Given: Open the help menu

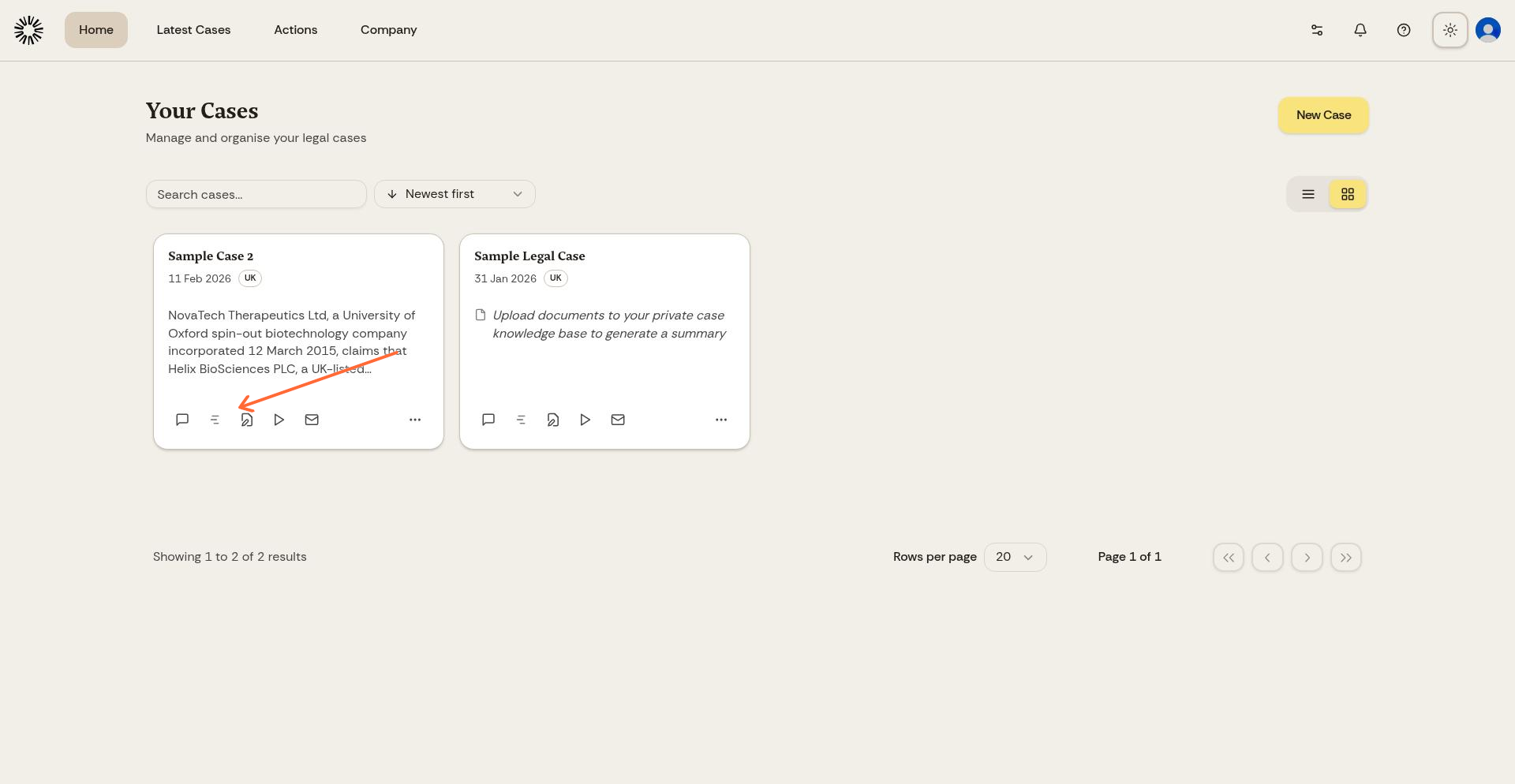Looking at the screenshot, I should point(1404,30).
